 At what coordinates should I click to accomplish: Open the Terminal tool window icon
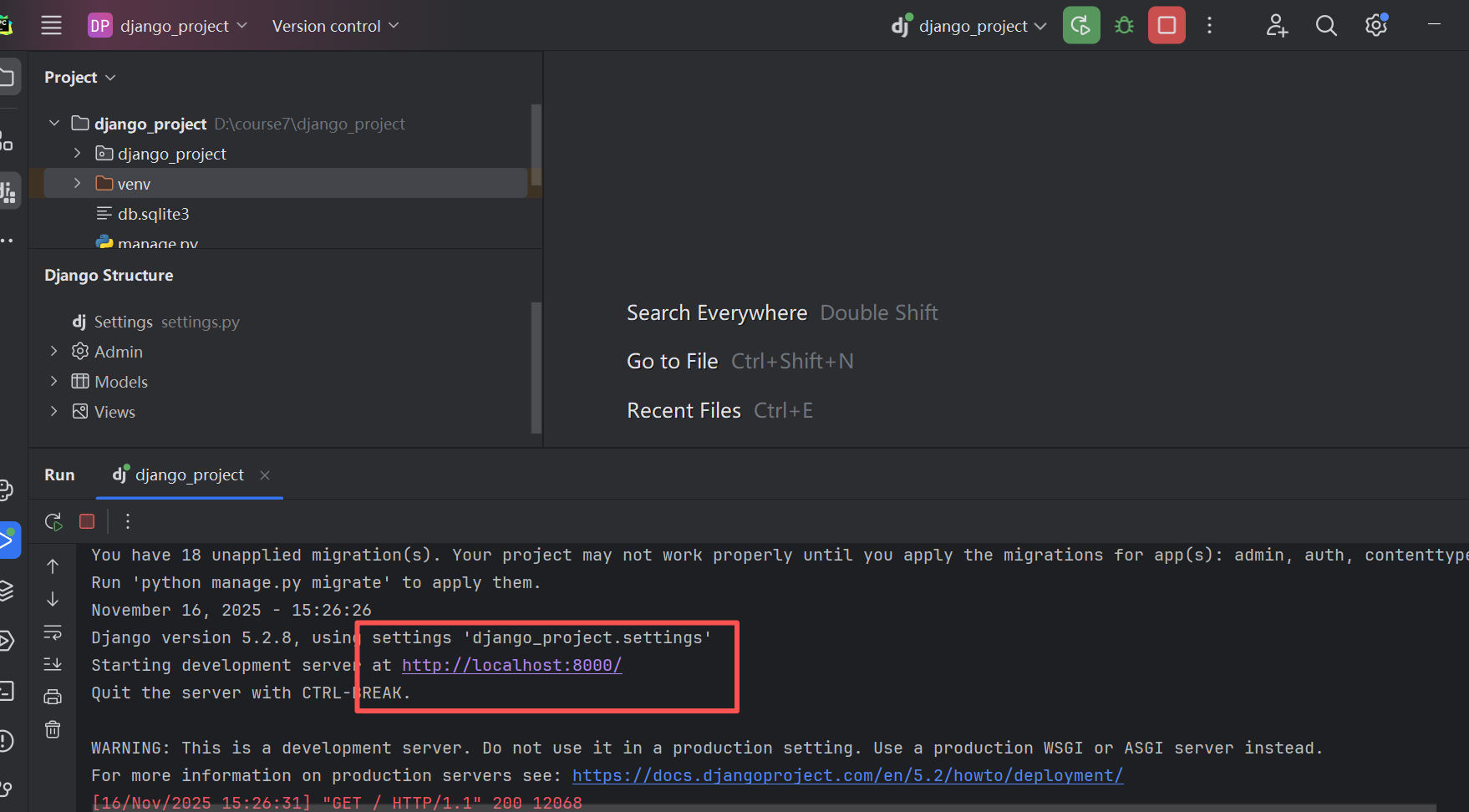pyautogui.click(x=6, y=691)
